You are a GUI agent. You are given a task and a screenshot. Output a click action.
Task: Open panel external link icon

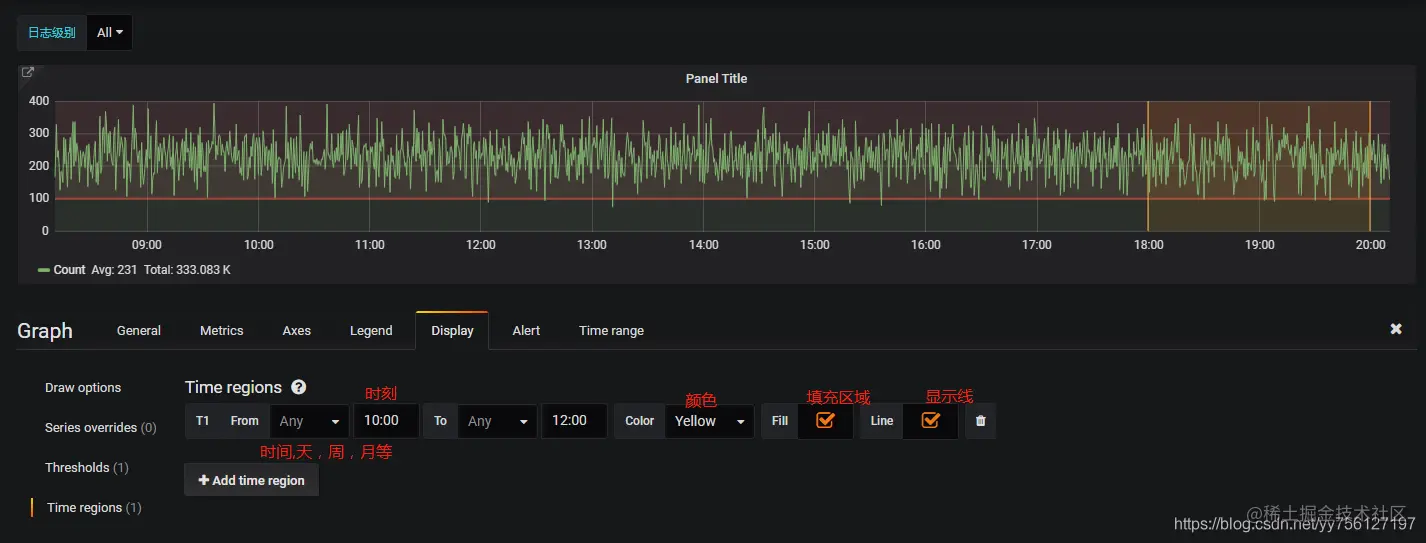tap(28, 72)
